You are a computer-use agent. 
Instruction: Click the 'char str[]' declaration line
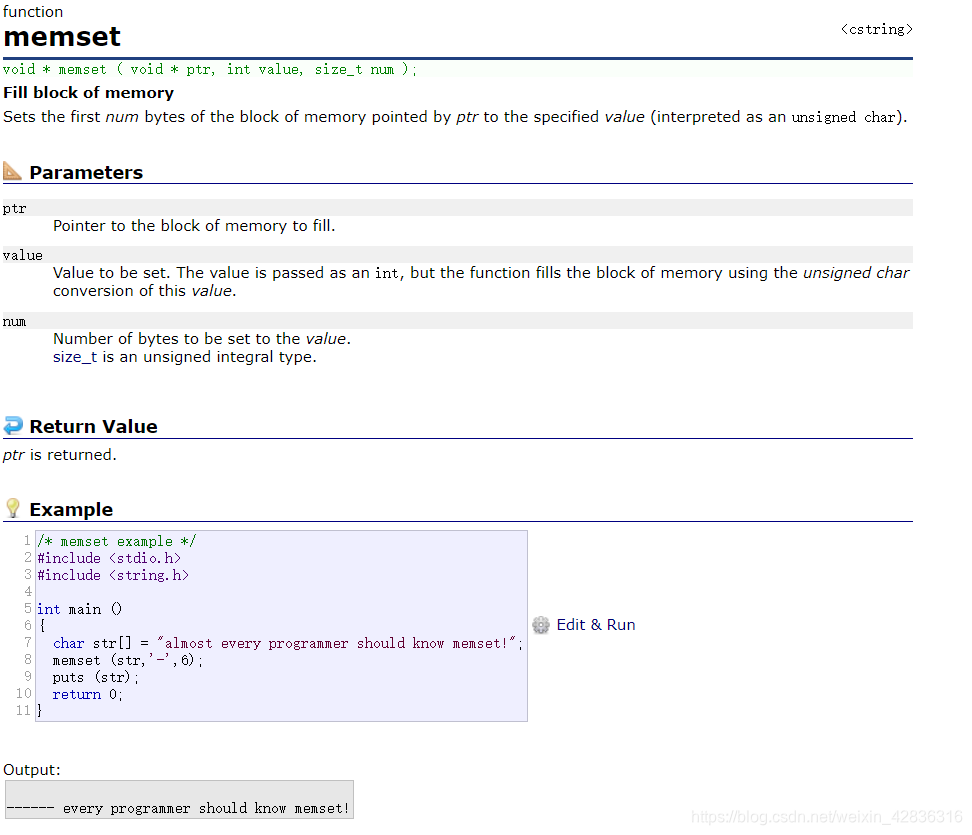click(x=288, y=643)
